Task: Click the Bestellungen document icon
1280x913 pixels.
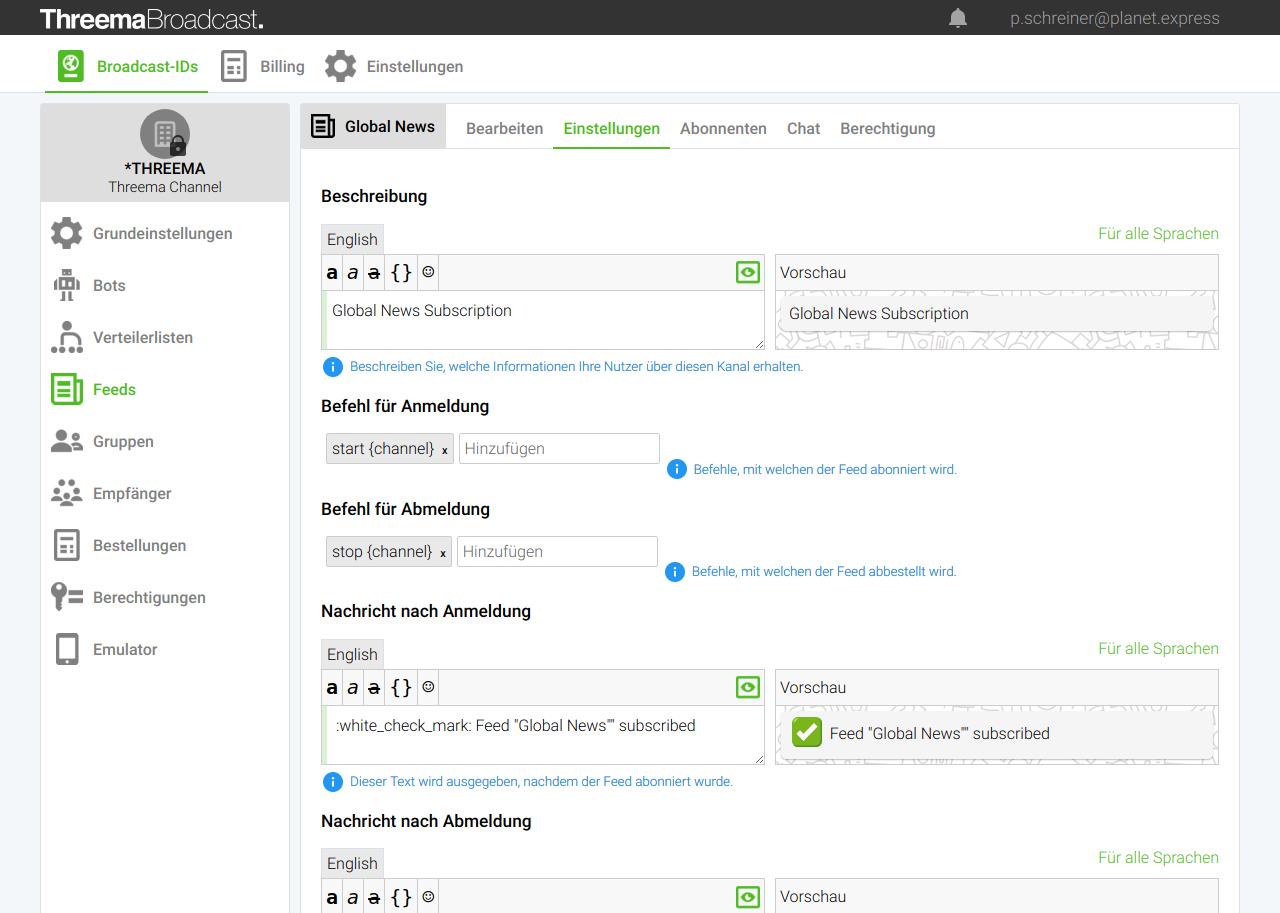Action: (67, 545)
